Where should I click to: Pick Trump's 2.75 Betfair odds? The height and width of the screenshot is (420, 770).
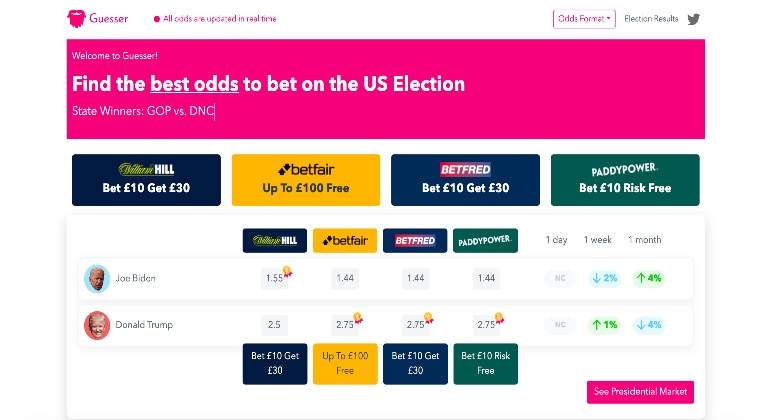(x=345, y=325)
